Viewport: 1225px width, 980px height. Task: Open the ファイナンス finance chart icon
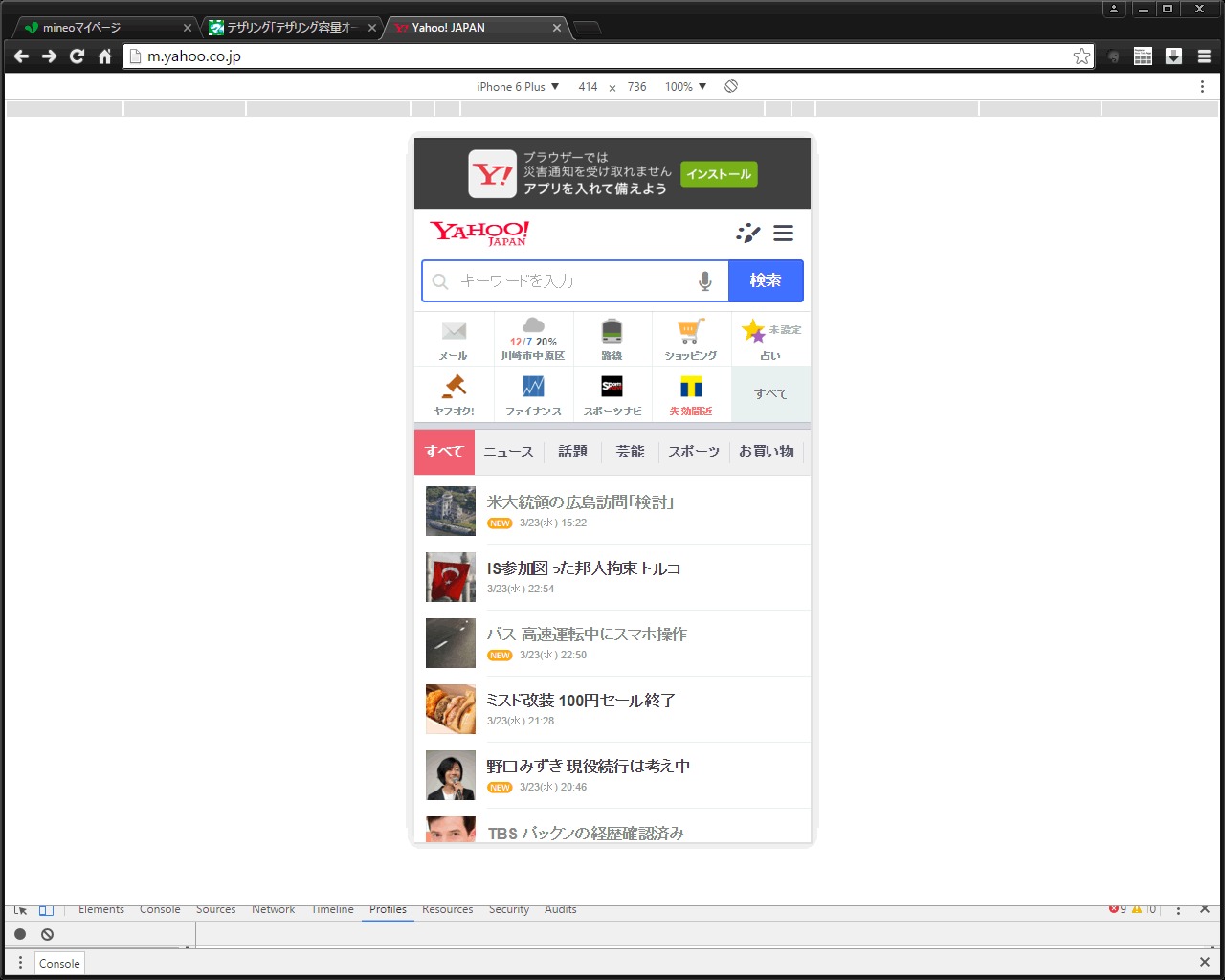[533, 394]
